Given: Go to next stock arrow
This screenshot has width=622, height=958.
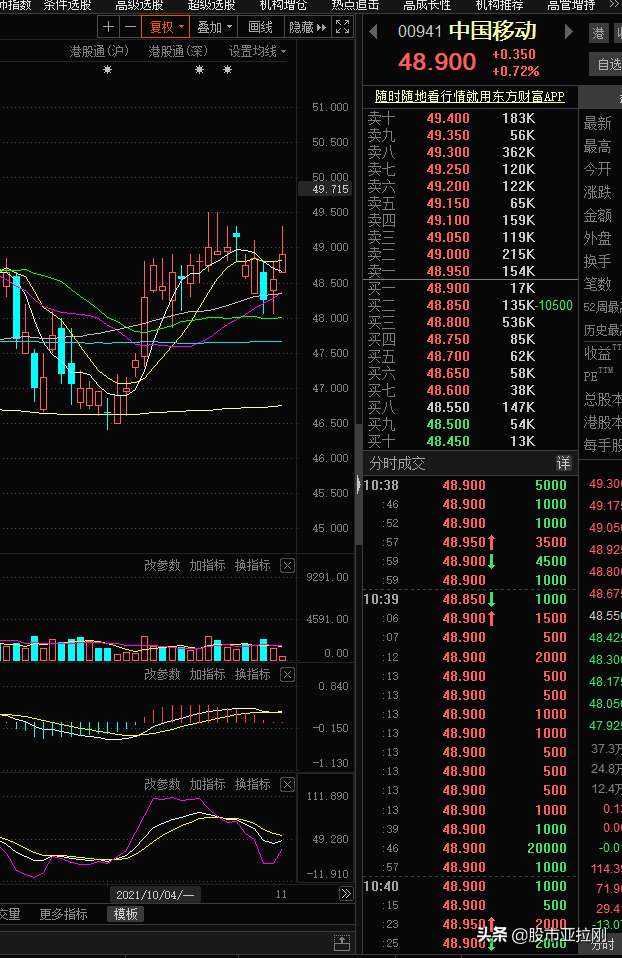Looking at the screenshot, I should (x=568, y=32).
